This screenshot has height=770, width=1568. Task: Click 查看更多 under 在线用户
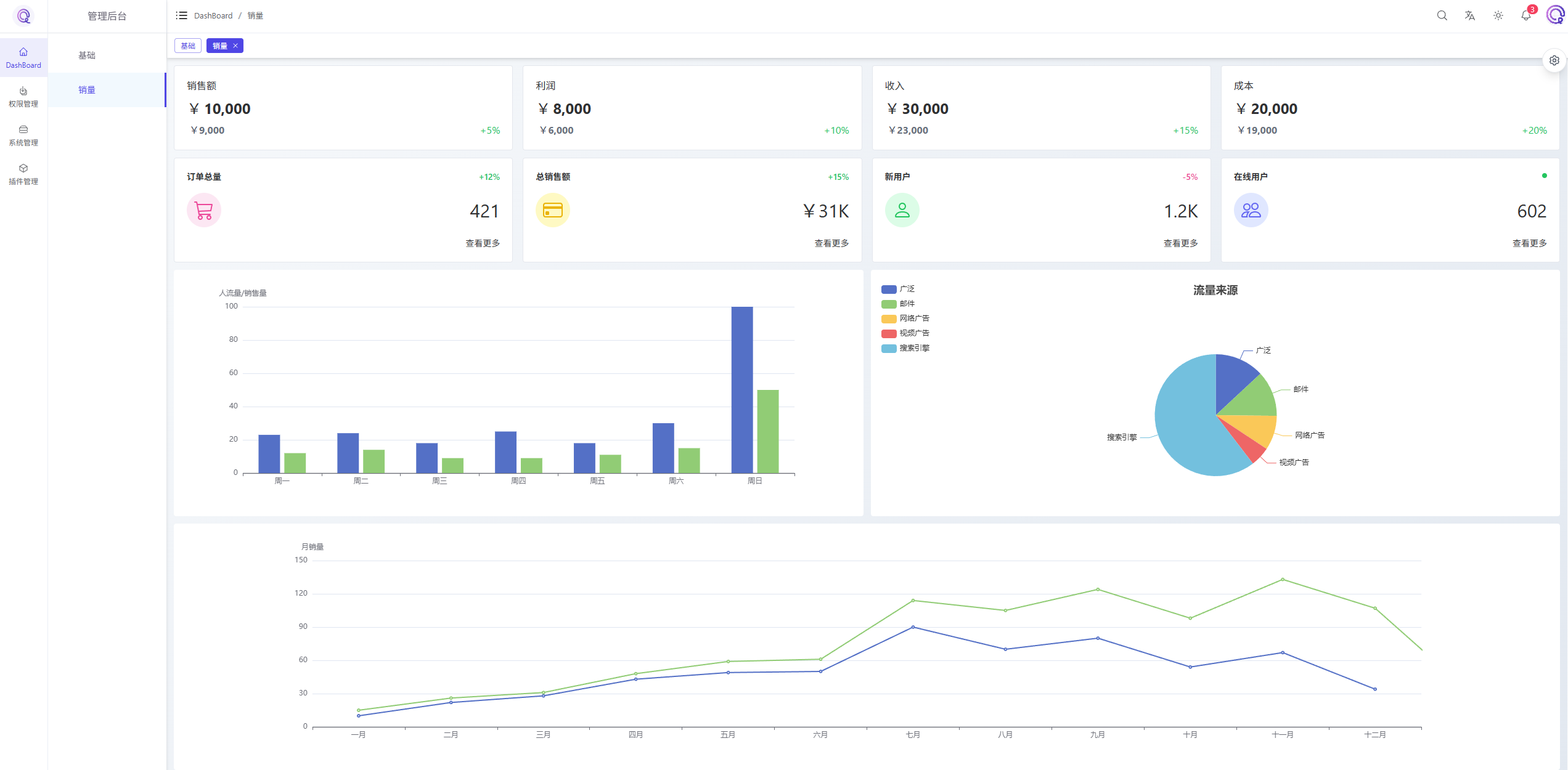click(1529, 243)
